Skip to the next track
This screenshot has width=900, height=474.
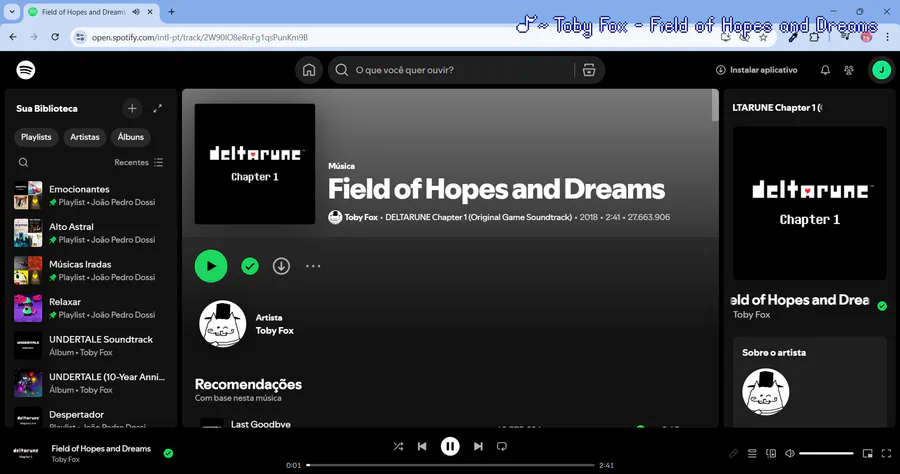pyautogui.click(x=478, y=446)
